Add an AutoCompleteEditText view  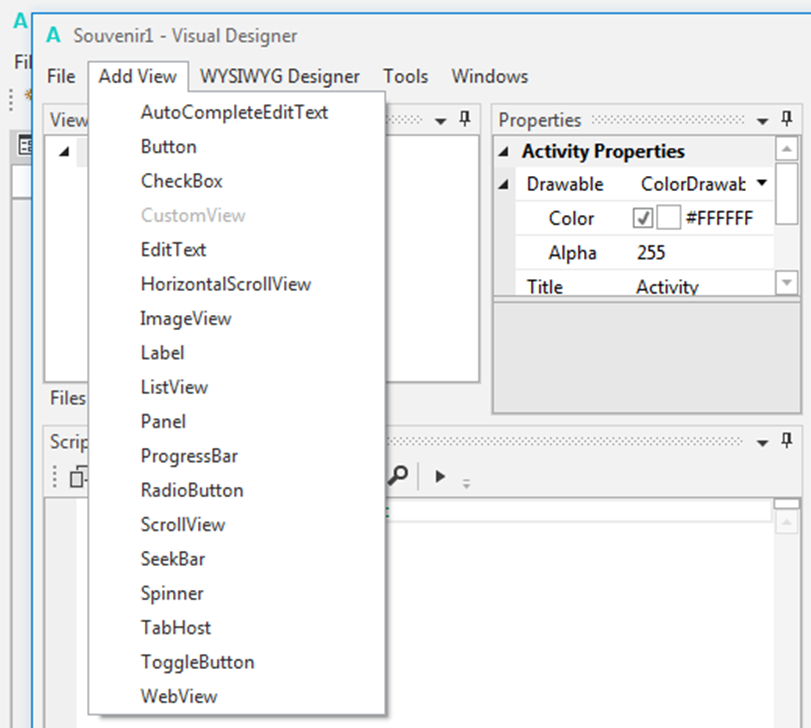237,112
